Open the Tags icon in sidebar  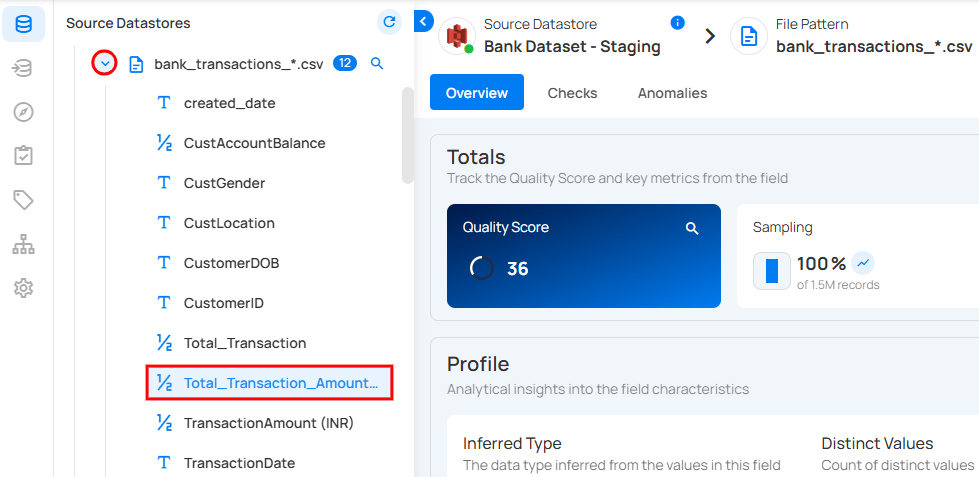(x=23, y=200)
